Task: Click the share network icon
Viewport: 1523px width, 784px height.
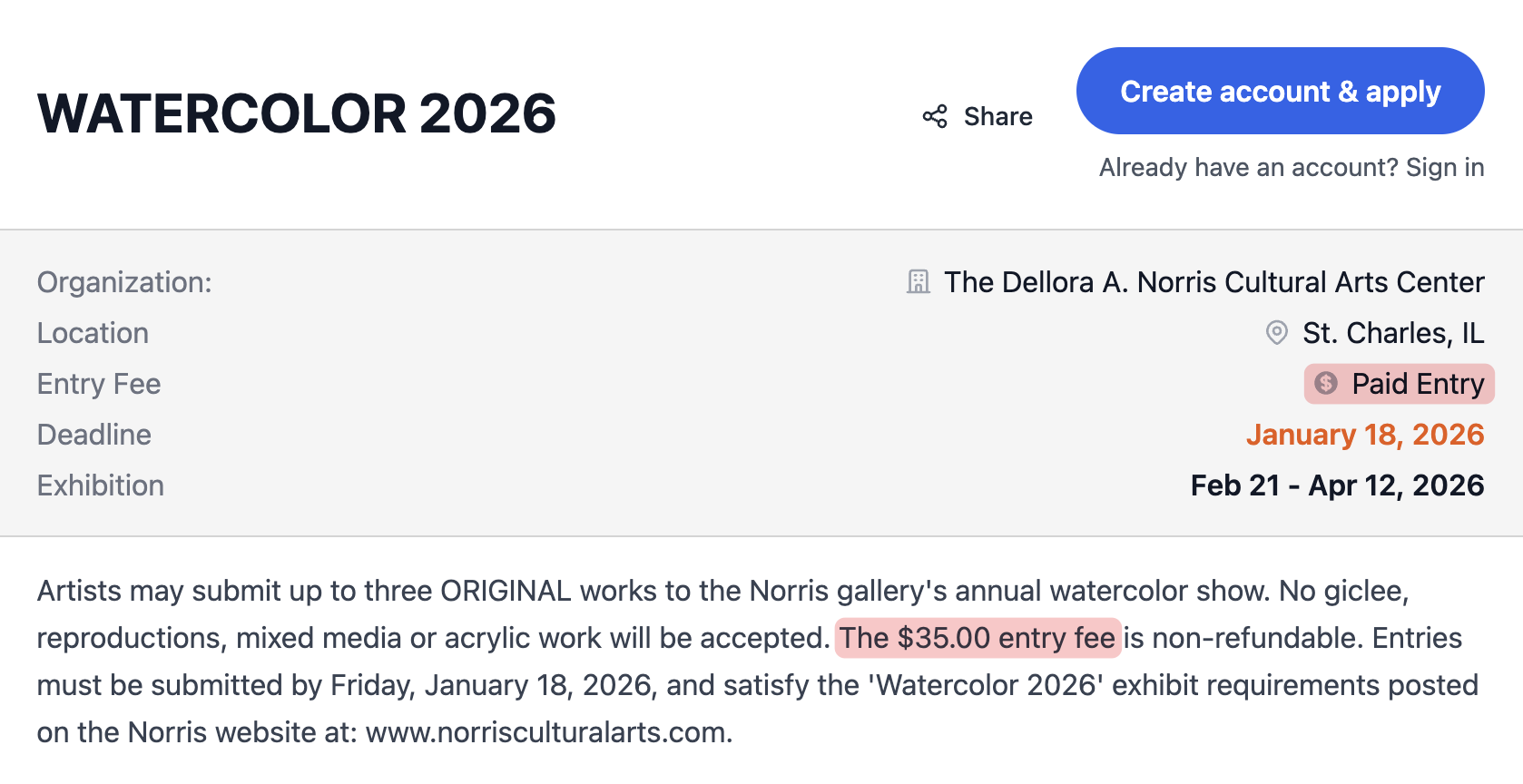Action: (935, 116)
